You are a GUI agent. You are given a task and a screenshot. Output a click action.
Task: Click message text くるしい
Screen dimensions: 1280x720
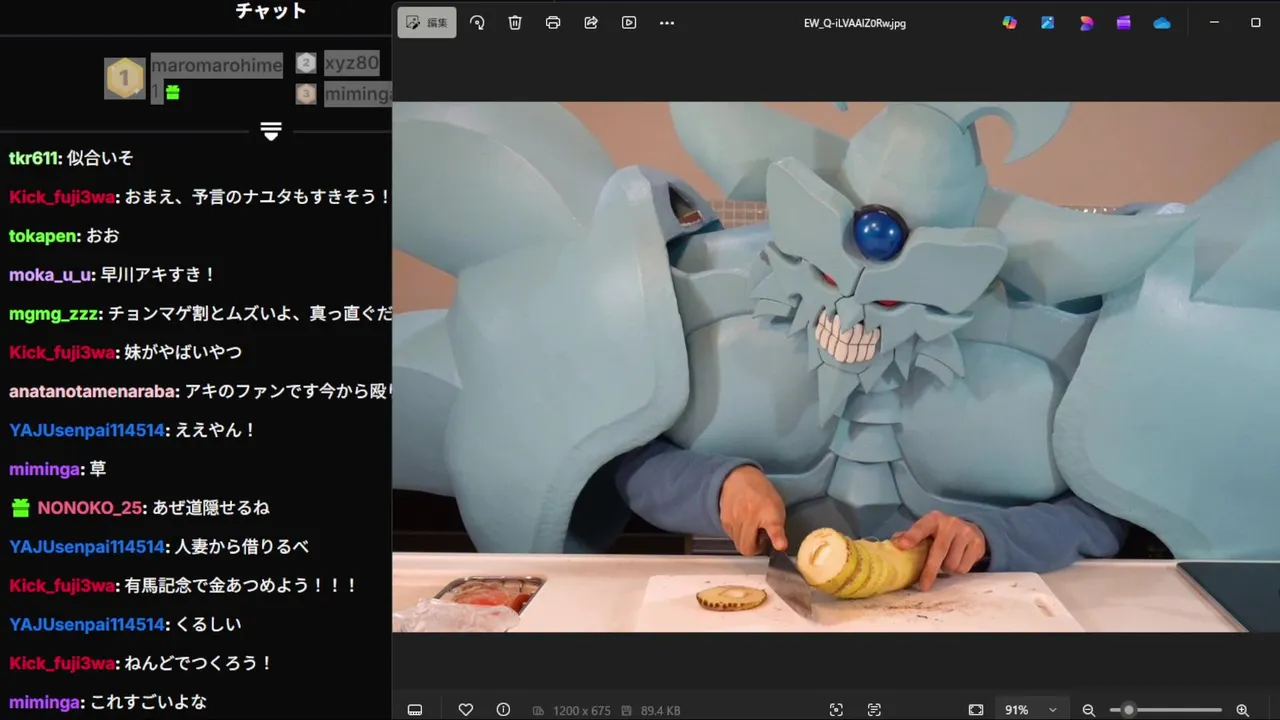pyautogui.click(x=208, y=625)
